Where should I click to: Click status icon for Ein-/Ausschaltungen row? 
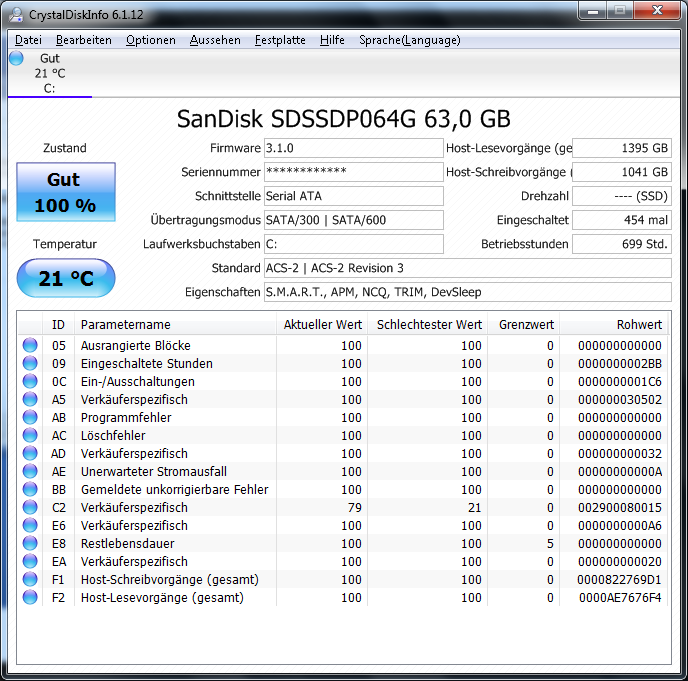30,381
